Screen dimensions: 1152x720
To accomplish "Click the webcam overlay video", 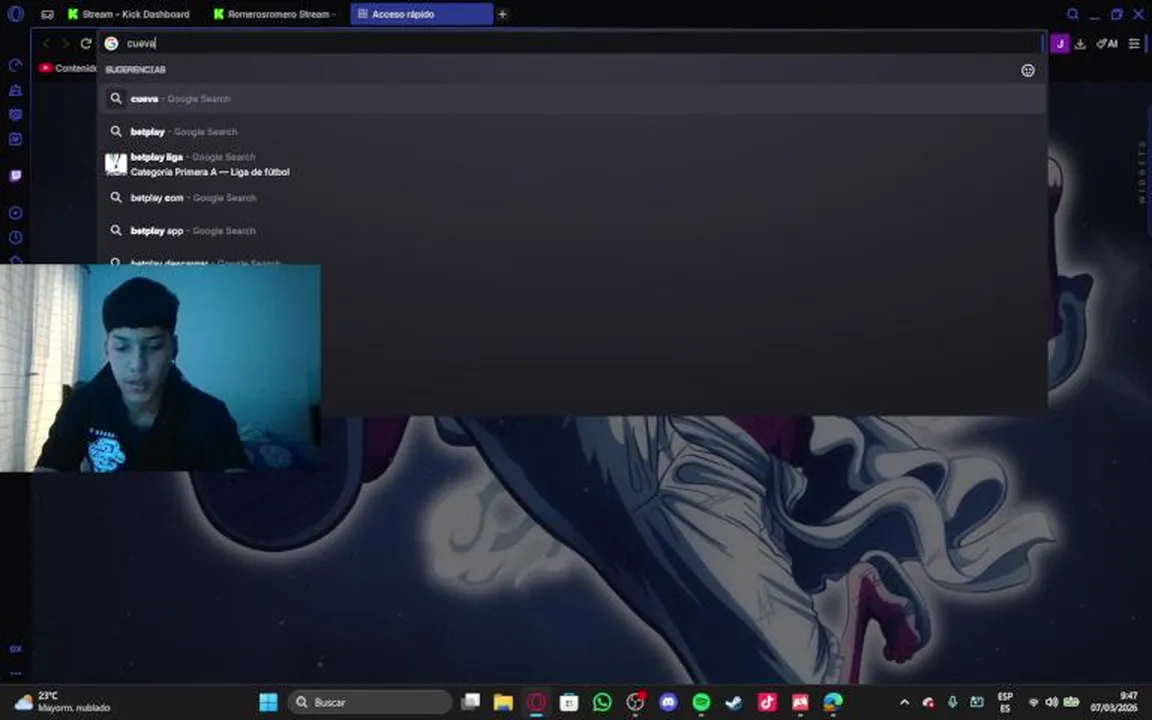I will pyautogui.click(x=160, y=368).
